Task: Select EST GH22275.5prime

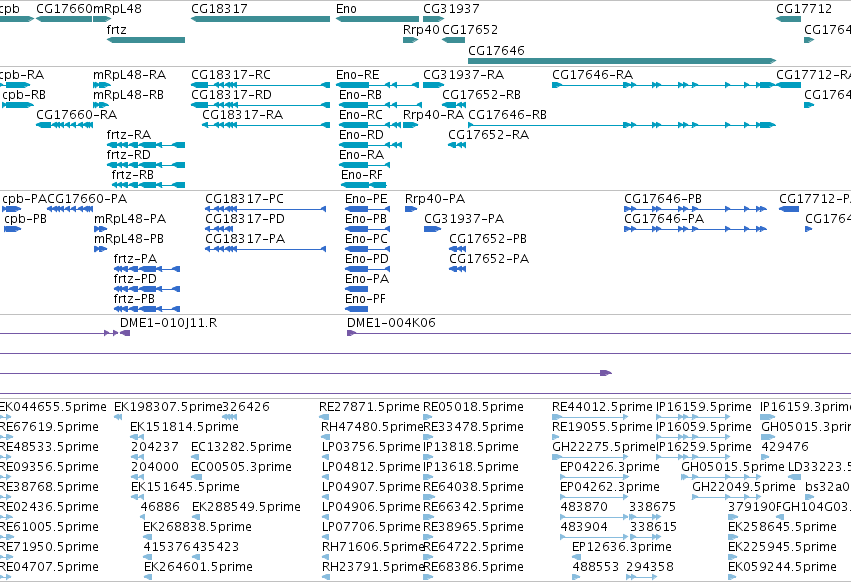Action: point(604,447)
